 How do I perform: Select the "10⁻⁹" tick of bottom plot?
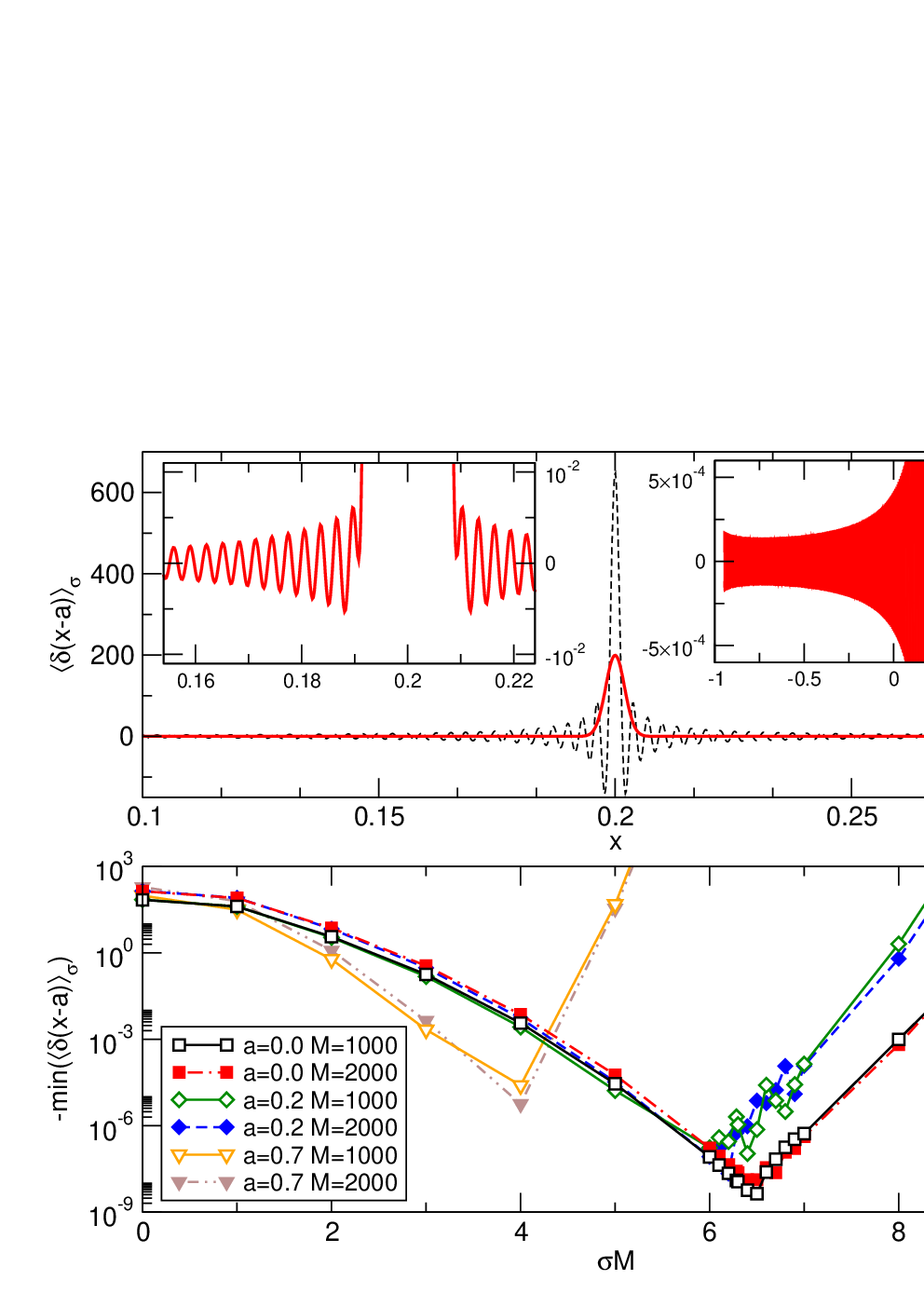[112, 1214]
